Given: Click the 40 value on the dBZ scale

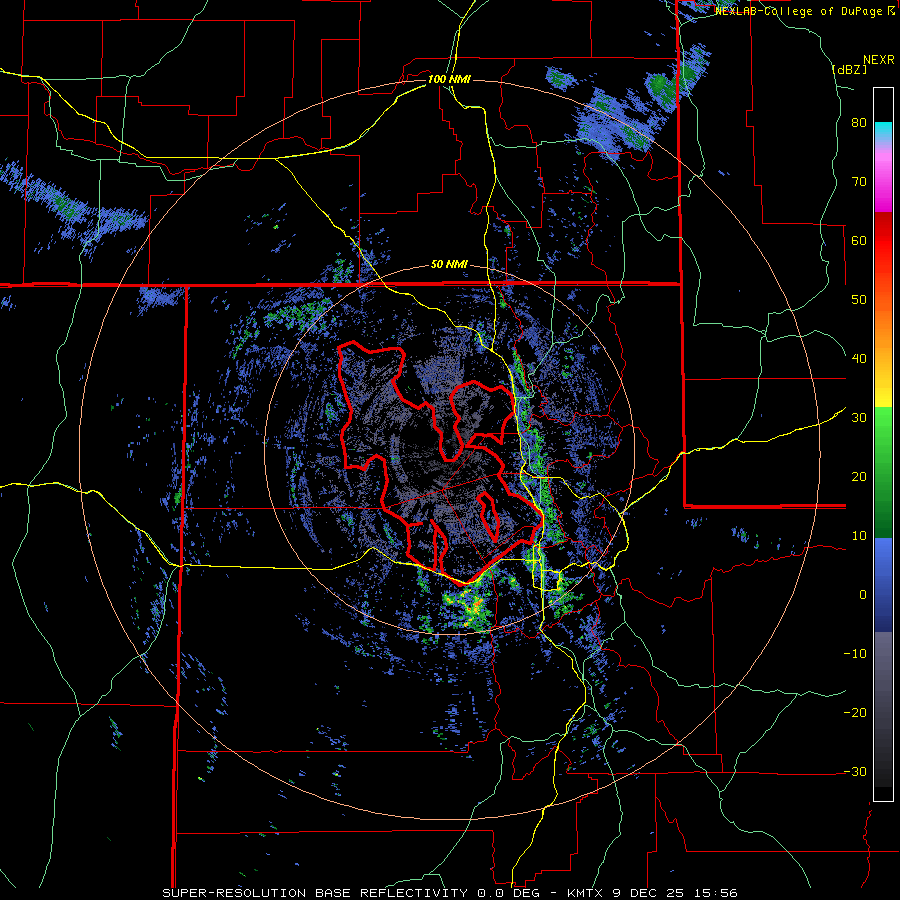Looking at the screenshot, I should 859,359.
